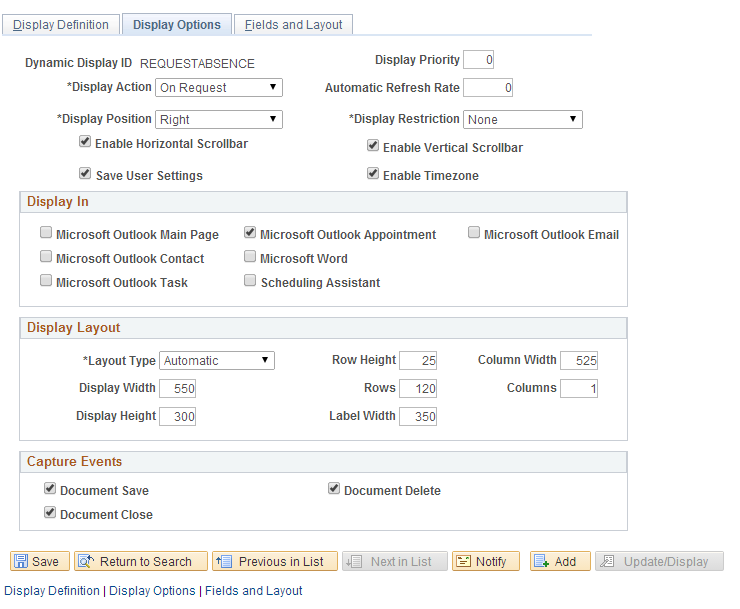
Task: Click the Add button plus icon
Action: click(541, 561)
